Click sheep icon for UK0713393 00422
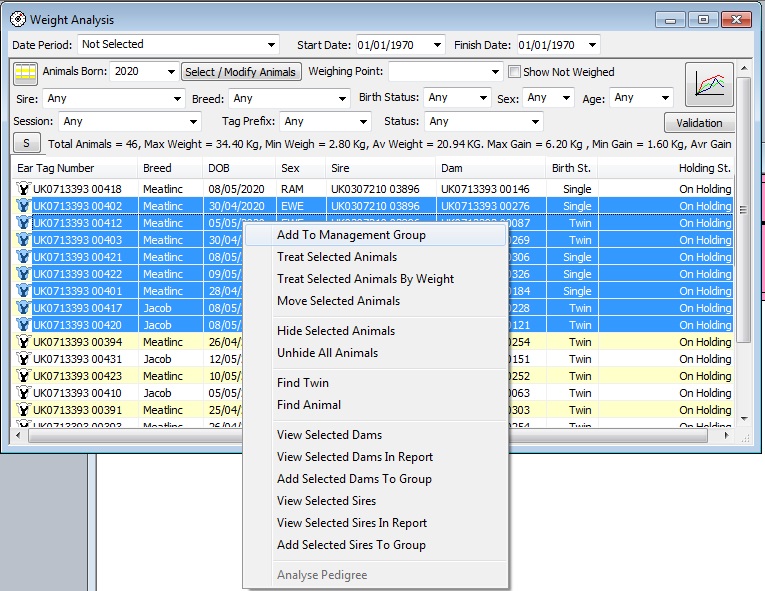 click(x=23, y=274)
